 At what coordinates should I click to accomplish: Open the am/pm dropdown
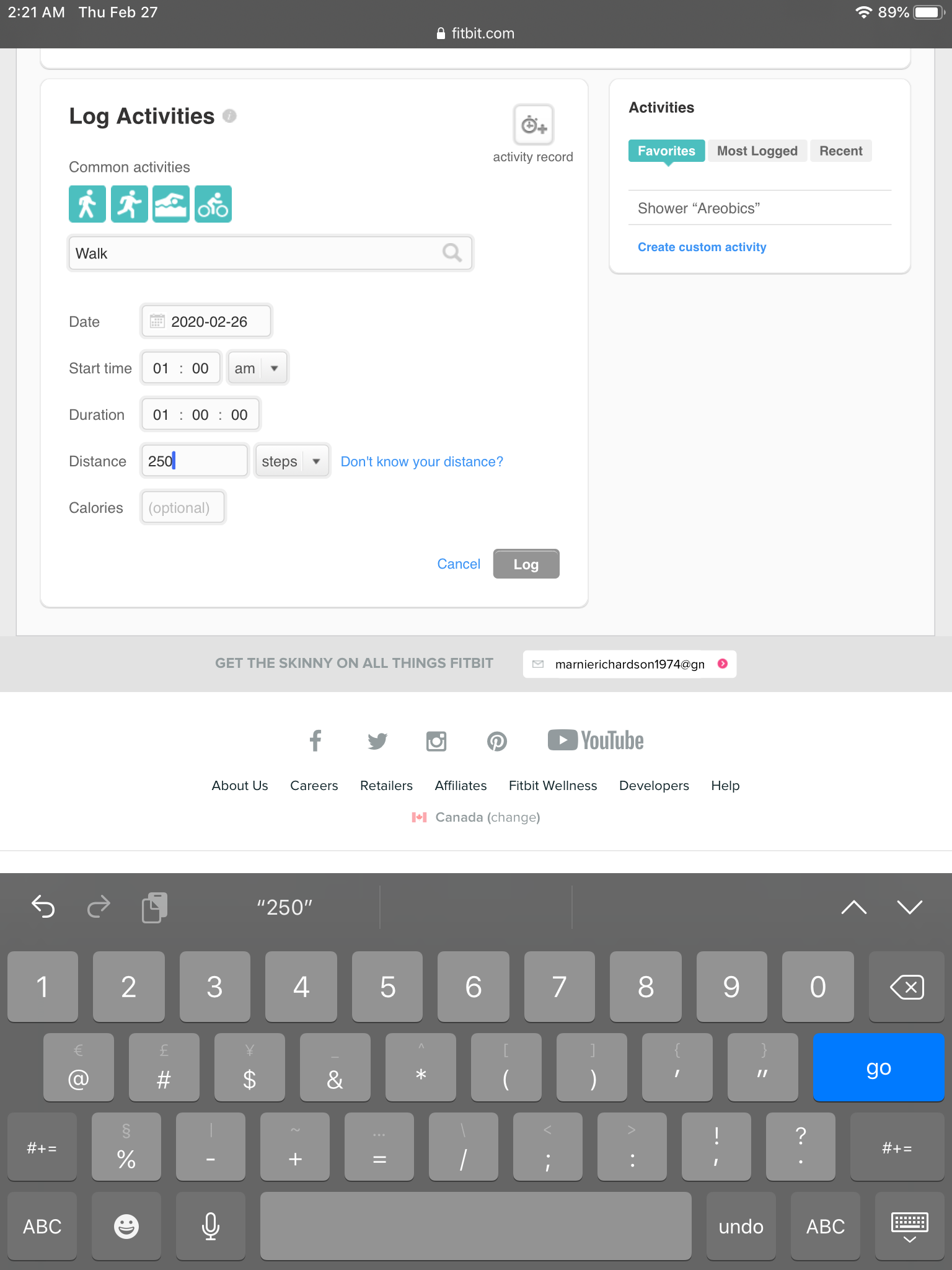point(257,368)
